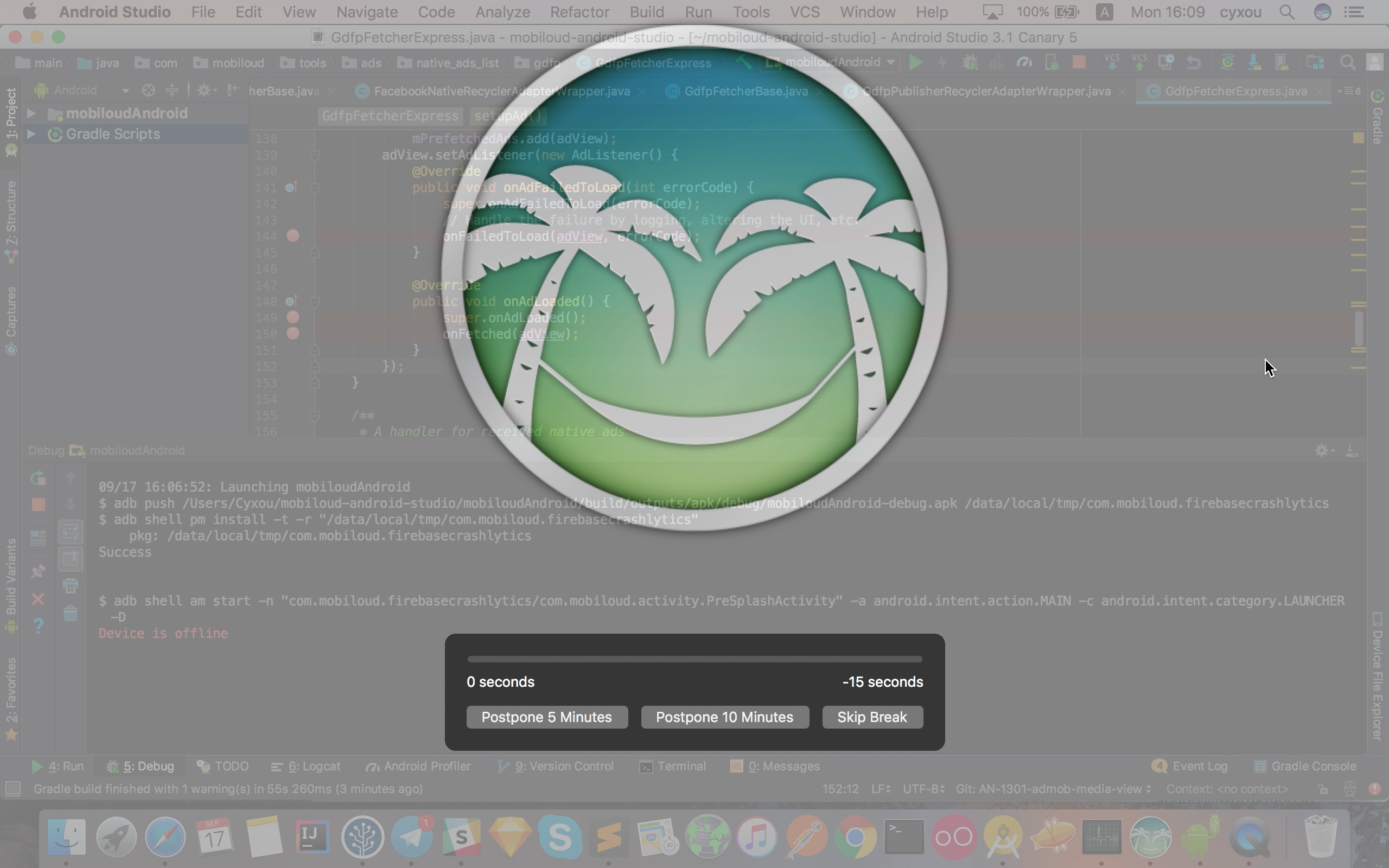Click the printer icon in Debug console
Image resolution: width=1389 pixels, height=868 pixels.
71,586
